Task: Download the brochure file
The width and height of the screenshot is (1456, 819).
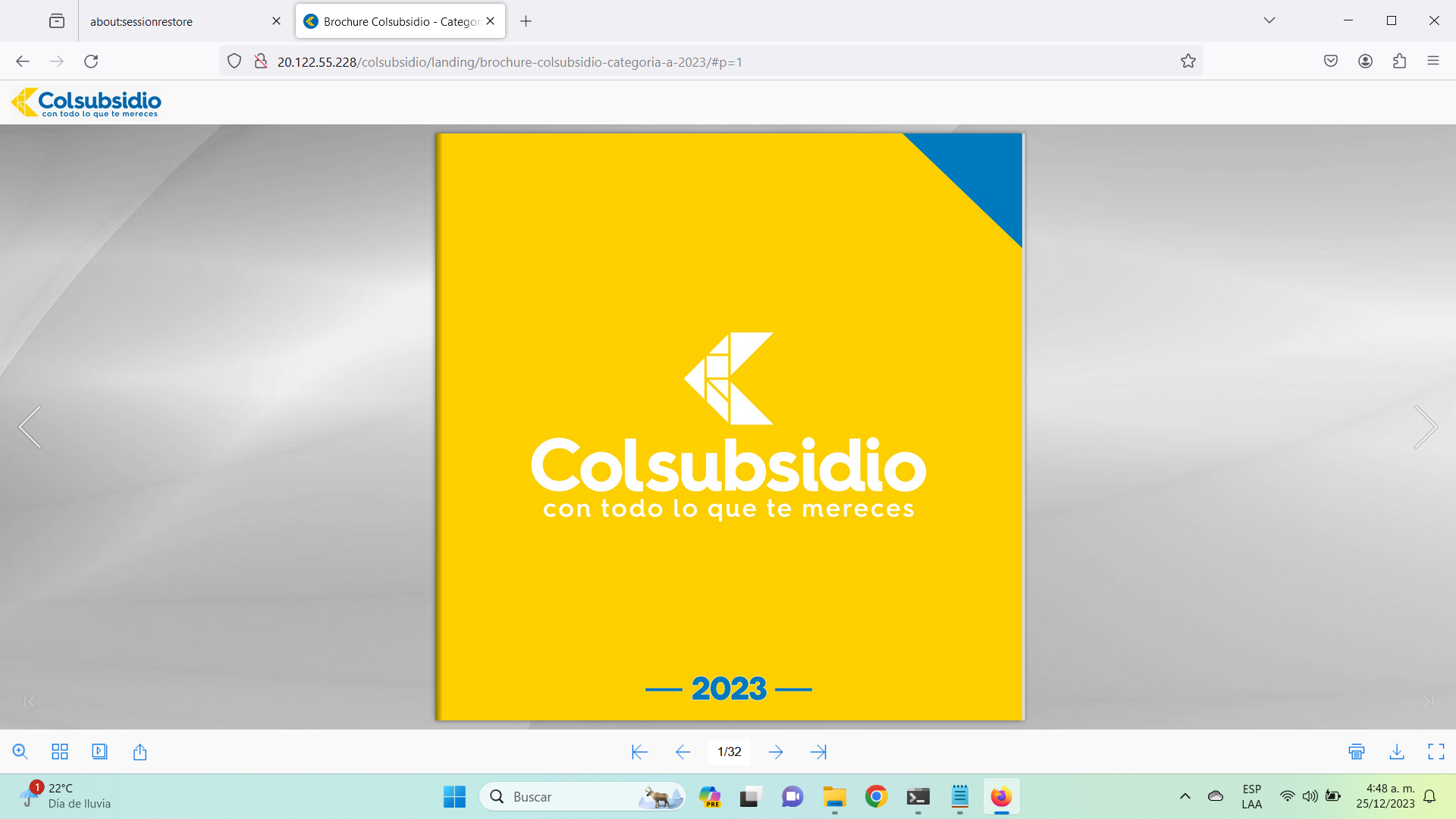Action: point(1396,752)
